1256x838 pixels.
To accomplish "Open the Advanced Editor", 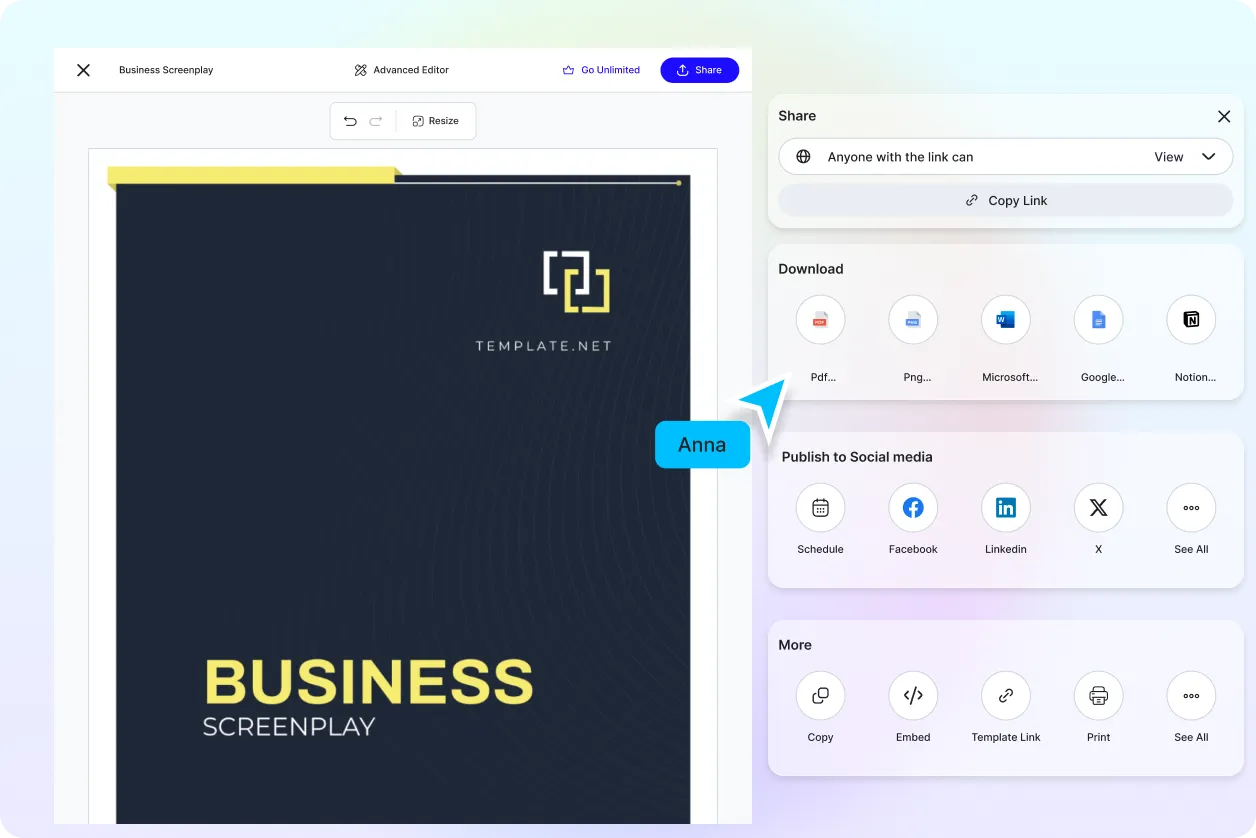I will (401, 70).
